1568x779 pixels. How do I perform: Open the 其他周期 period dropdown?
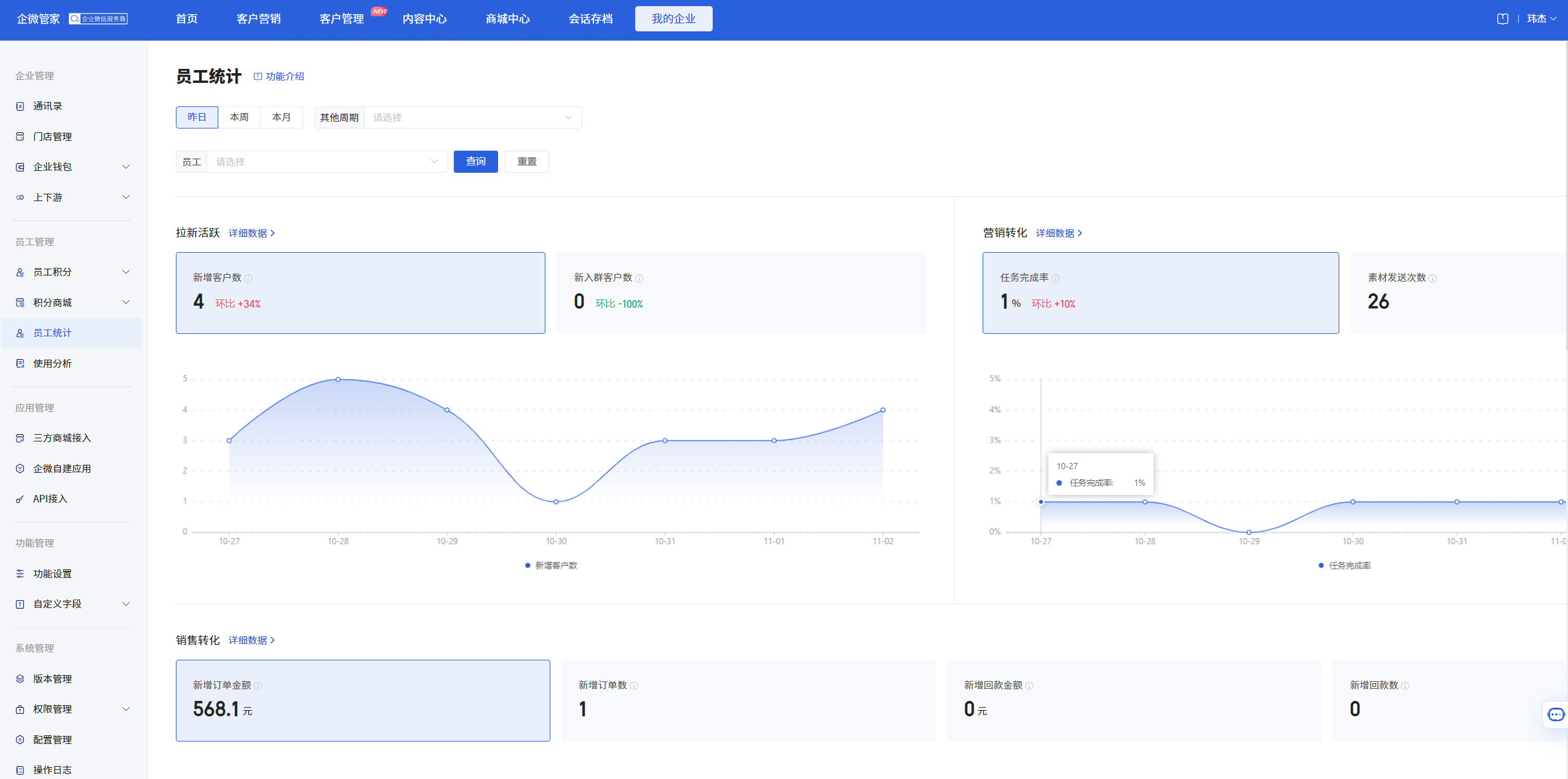click(x=473, y=117)
